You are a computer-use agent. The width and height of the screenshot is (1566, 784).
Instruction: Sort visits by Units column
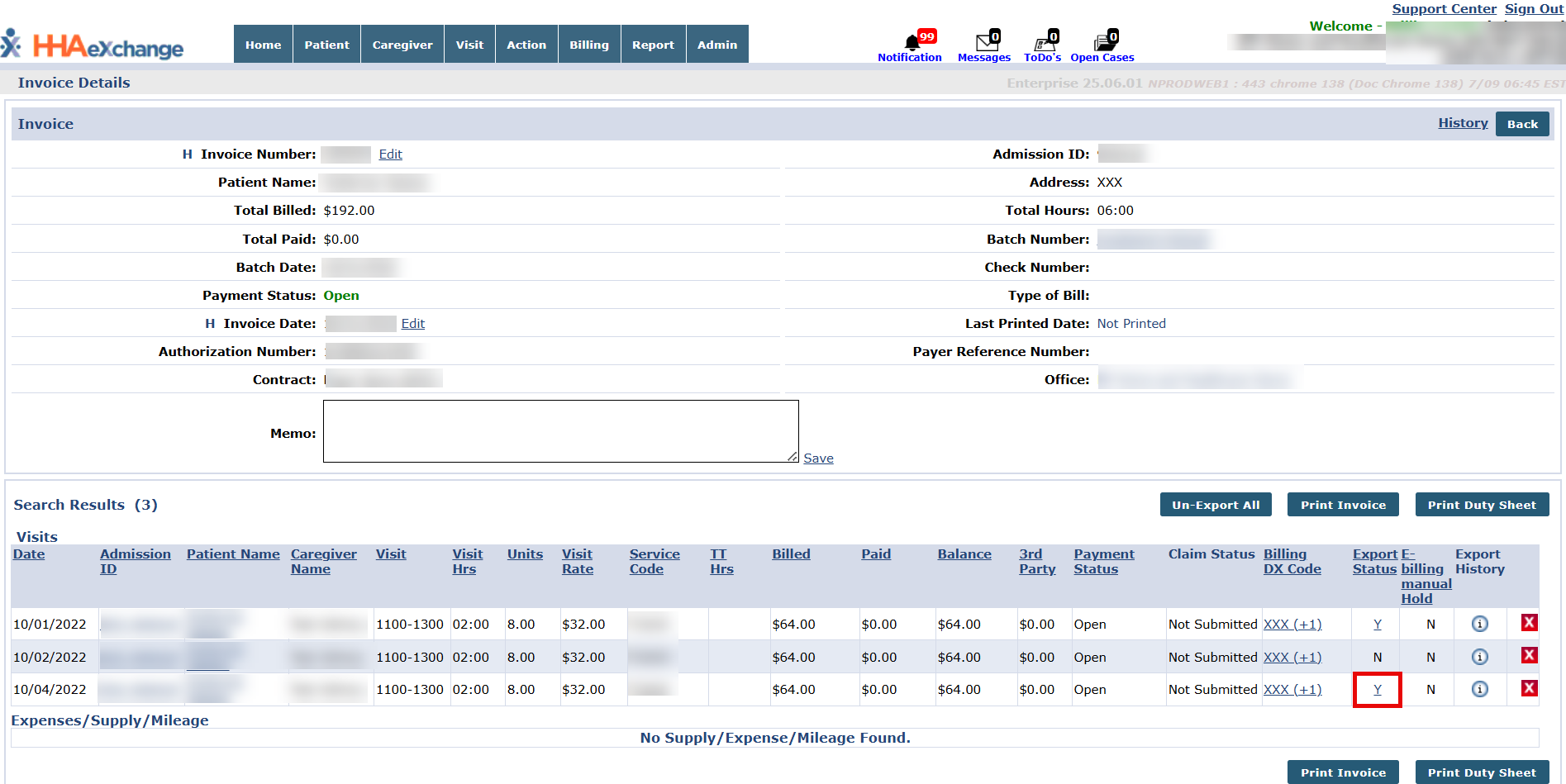click(525, 554)
